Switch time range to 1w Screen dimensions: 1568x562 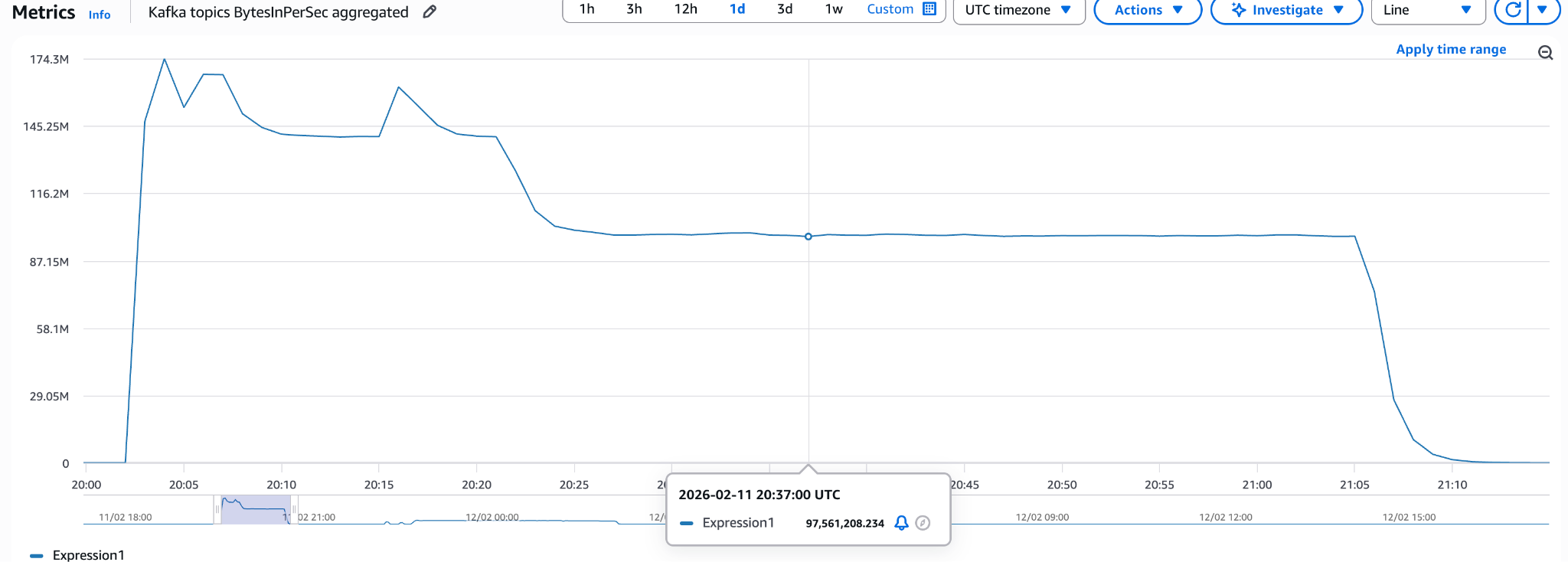(x=833, y=9)
